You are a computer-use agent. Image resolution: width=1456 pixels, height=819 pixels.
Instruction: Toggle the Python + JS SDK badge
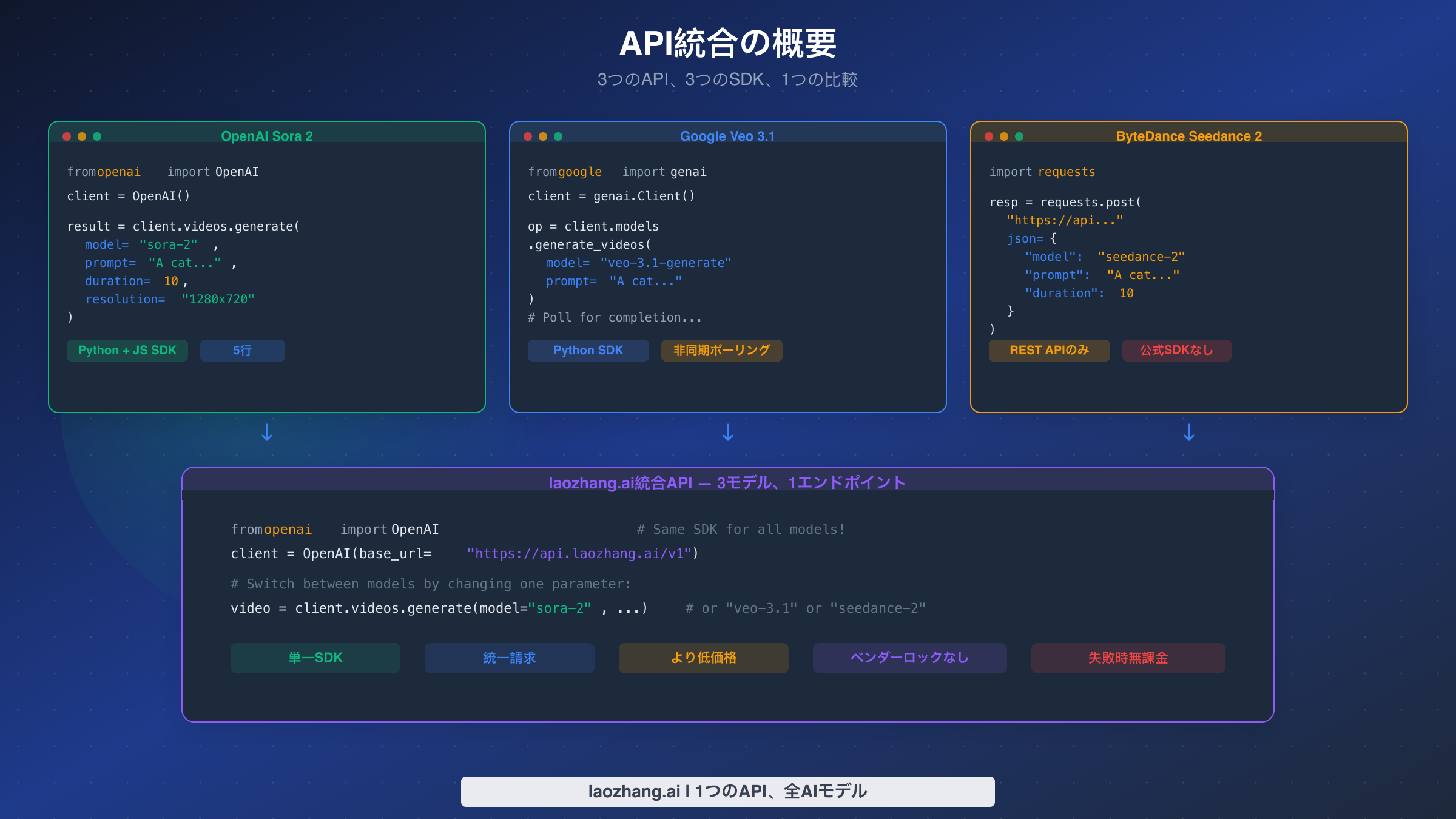(127, 350)
